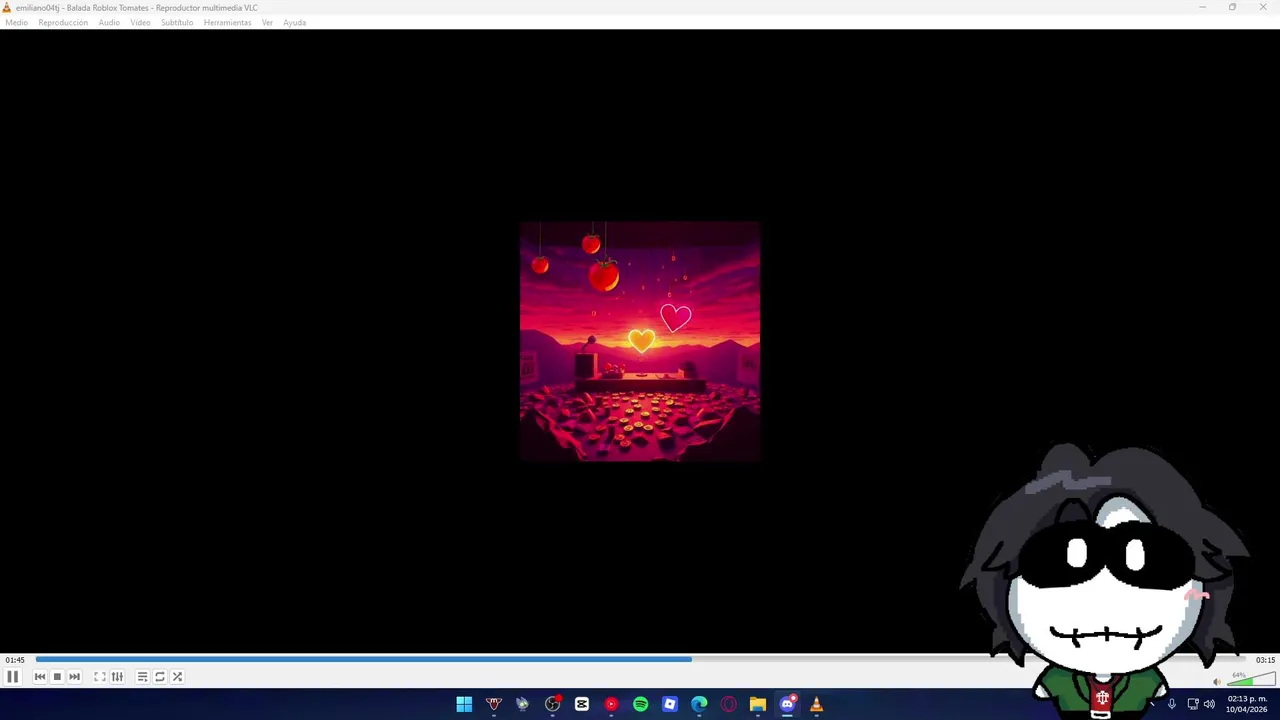Viewport: 1280px width, 720px height.
Task: Click the album cover art image
Action: coord(640,342)
